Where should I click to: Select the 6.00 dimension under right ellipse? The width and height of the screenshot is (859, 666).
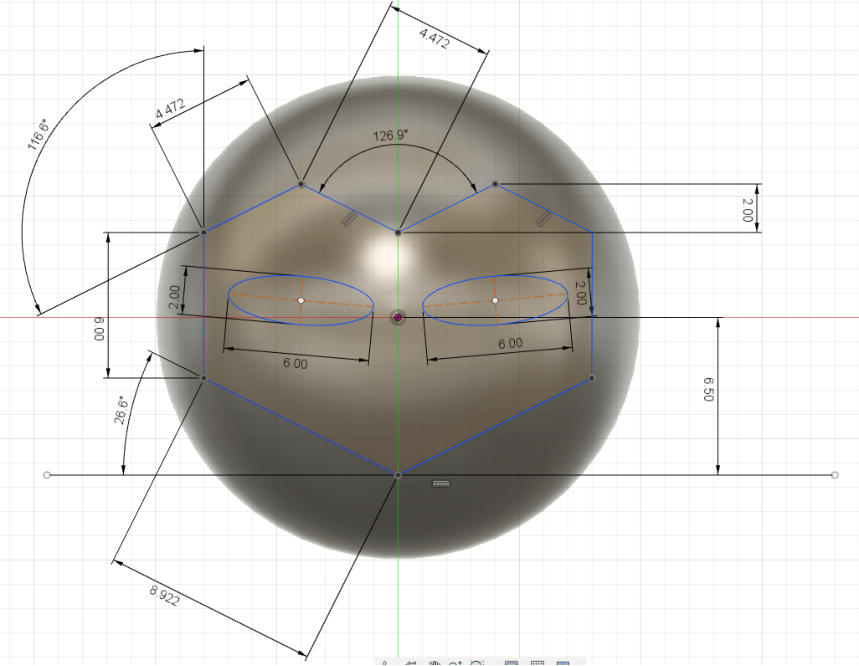[x=510, y=343]
